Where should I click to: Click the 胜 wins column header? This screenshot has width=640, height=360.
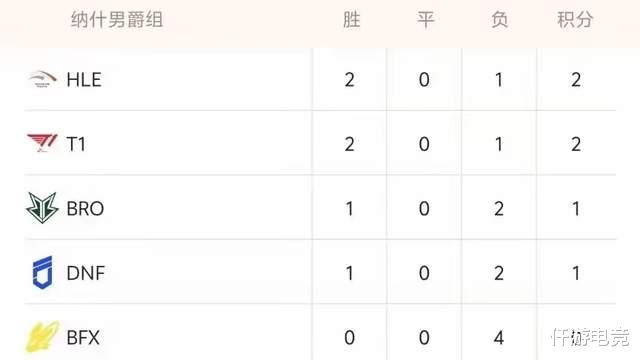(x=351, y=20)
